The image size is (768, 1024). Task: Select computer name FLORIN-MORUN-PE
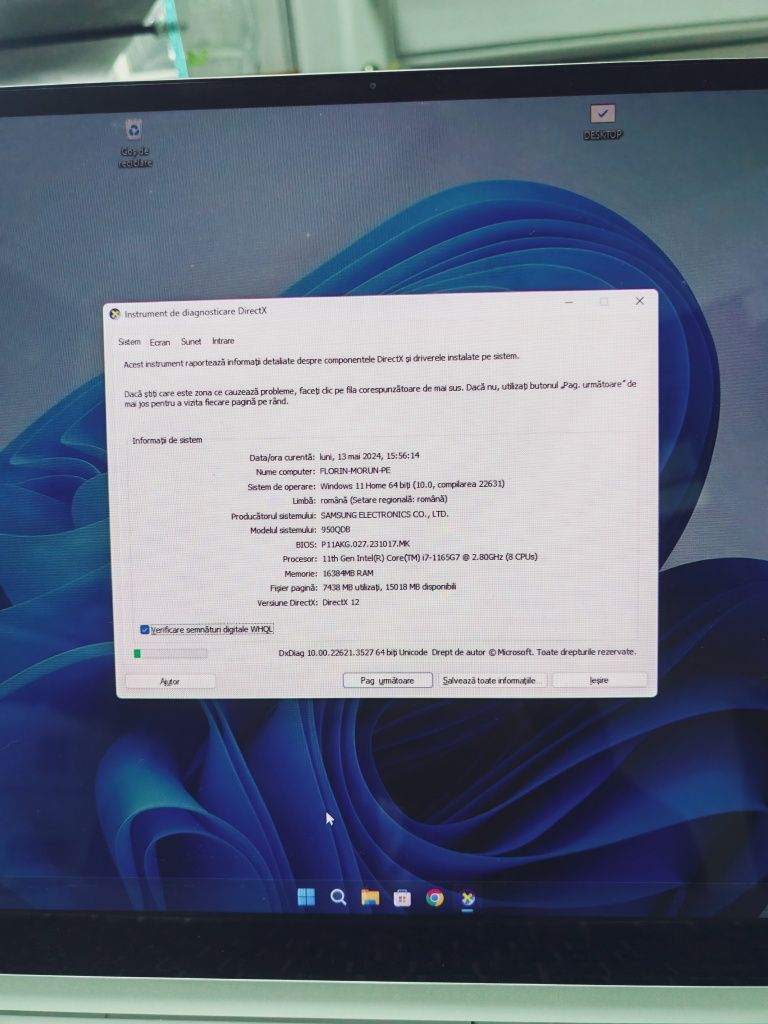[355, 470]
